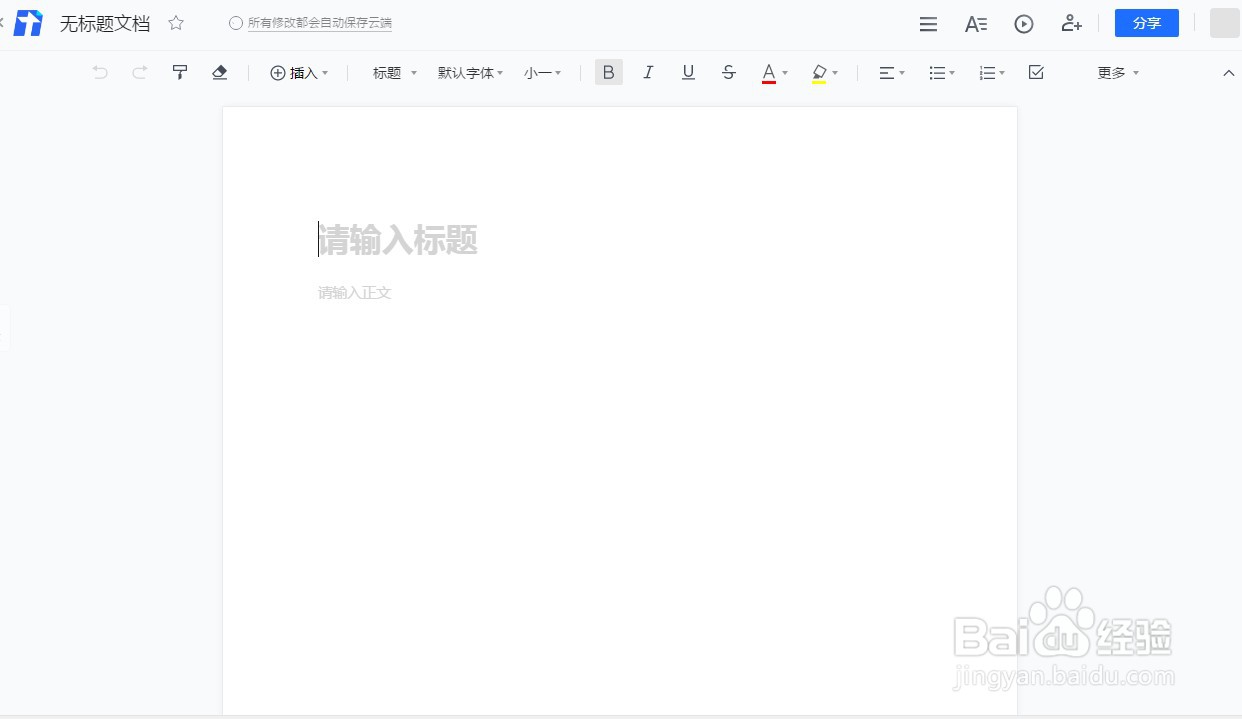Open the text alignment dropdown
Viewport: 1242px width, 719px height.
(892, 73)
